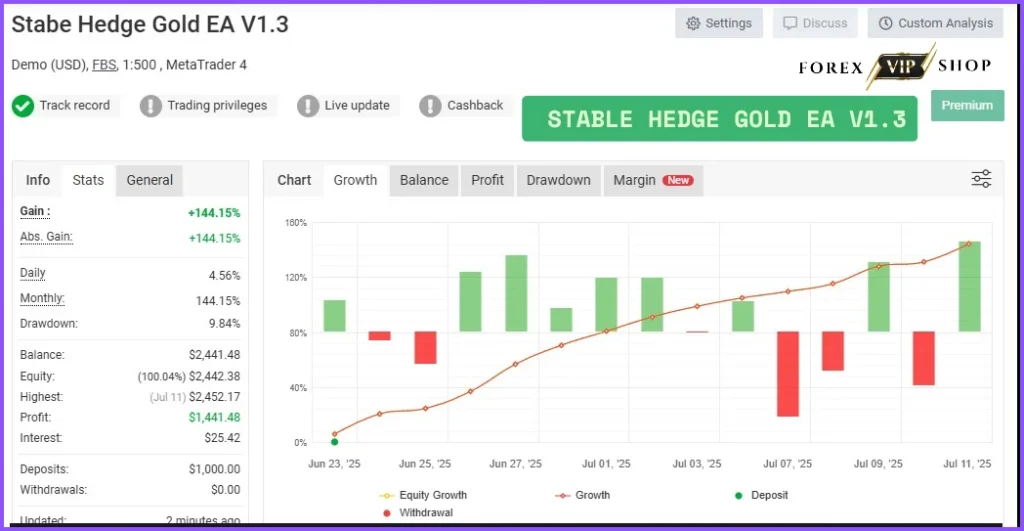Click the Abs. Gain label
Screen dimensions: 1024x531
coord(46,236)
